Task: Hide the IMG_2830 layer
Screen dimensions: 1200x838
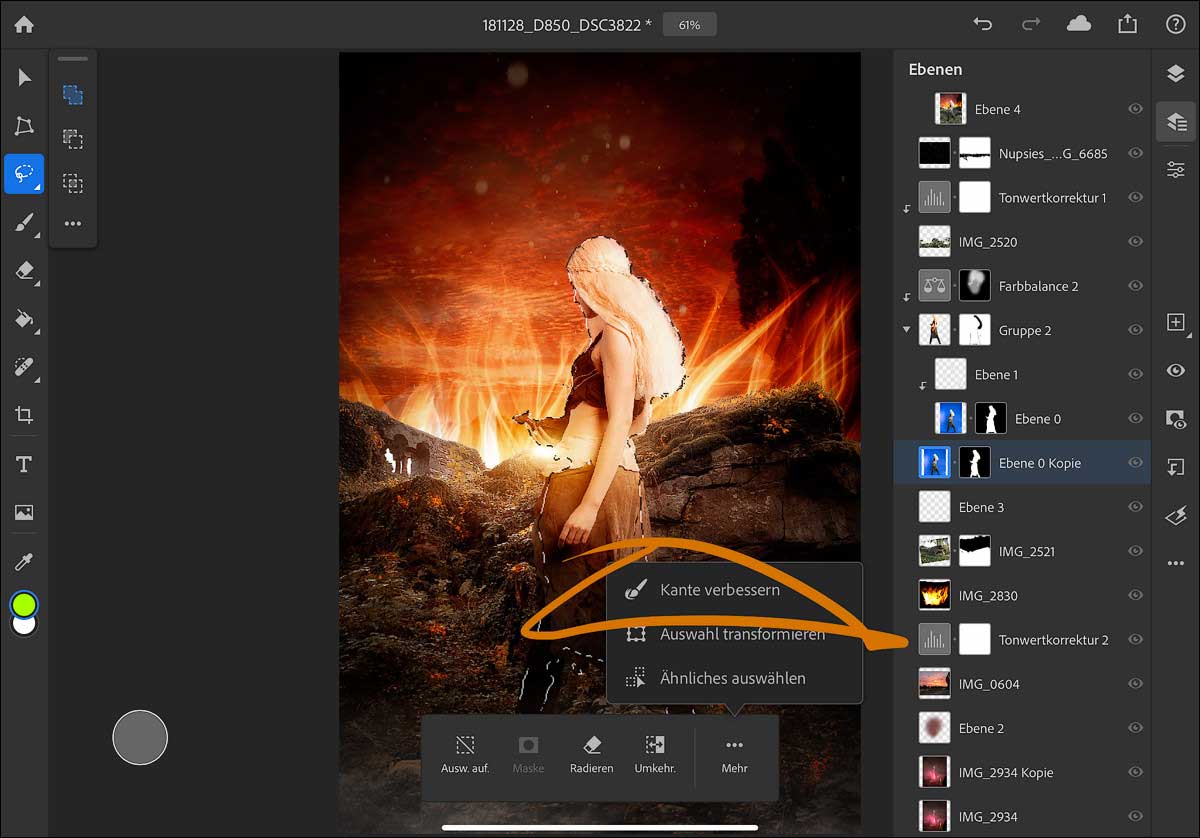Action: 1135,595
